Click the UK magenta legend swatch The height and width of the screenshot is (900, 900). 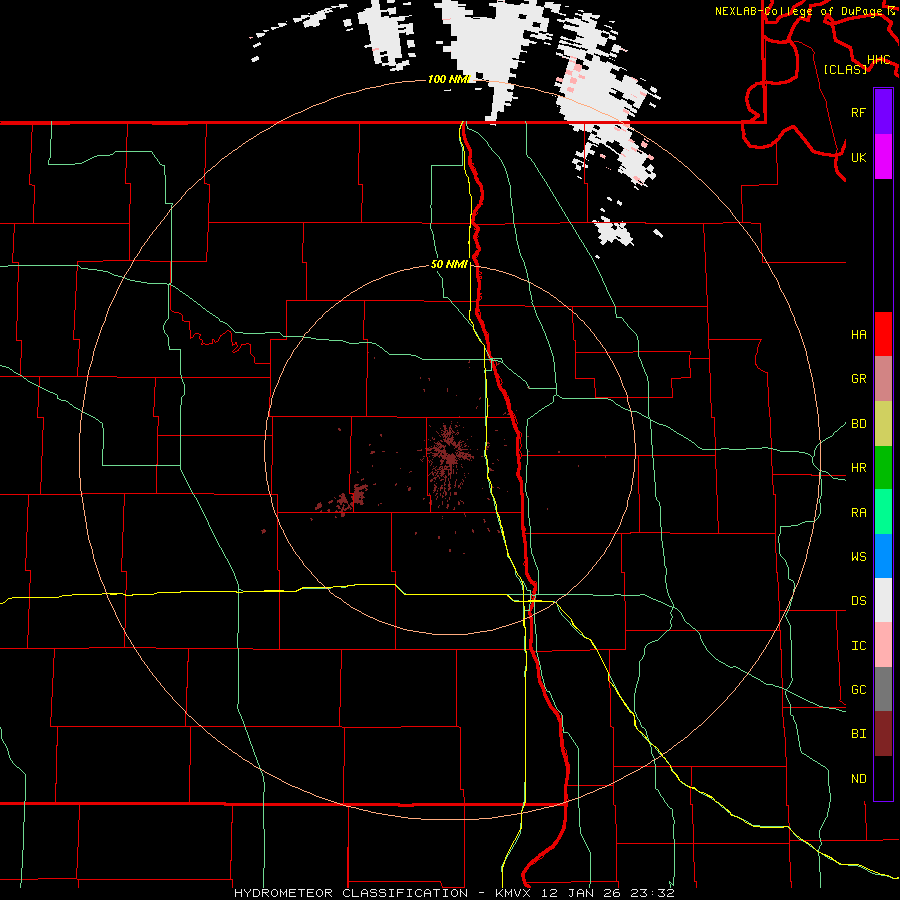coord(883,157)
